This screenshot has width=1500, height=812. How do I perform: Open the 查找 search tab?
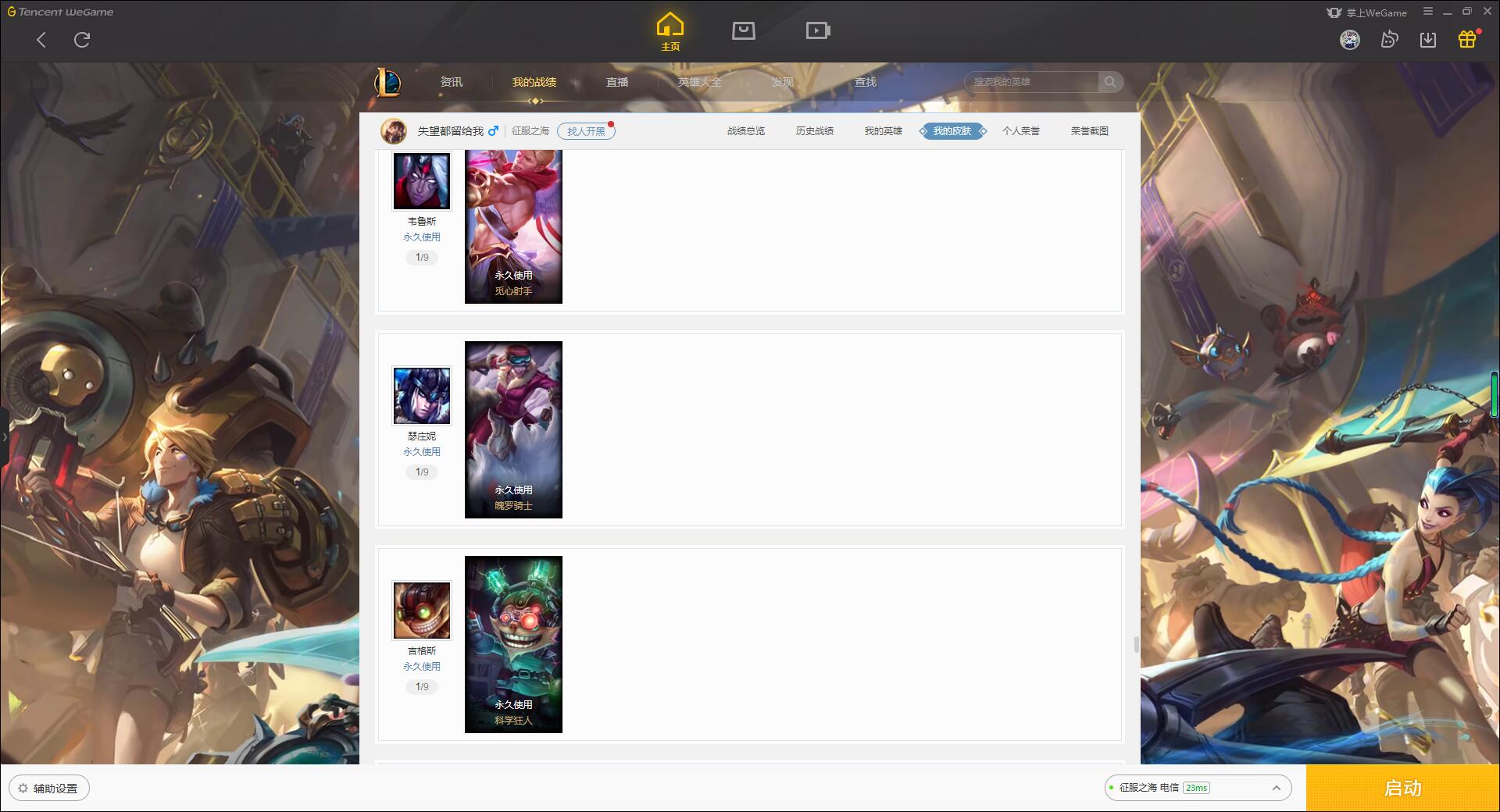tap(866, 82)
